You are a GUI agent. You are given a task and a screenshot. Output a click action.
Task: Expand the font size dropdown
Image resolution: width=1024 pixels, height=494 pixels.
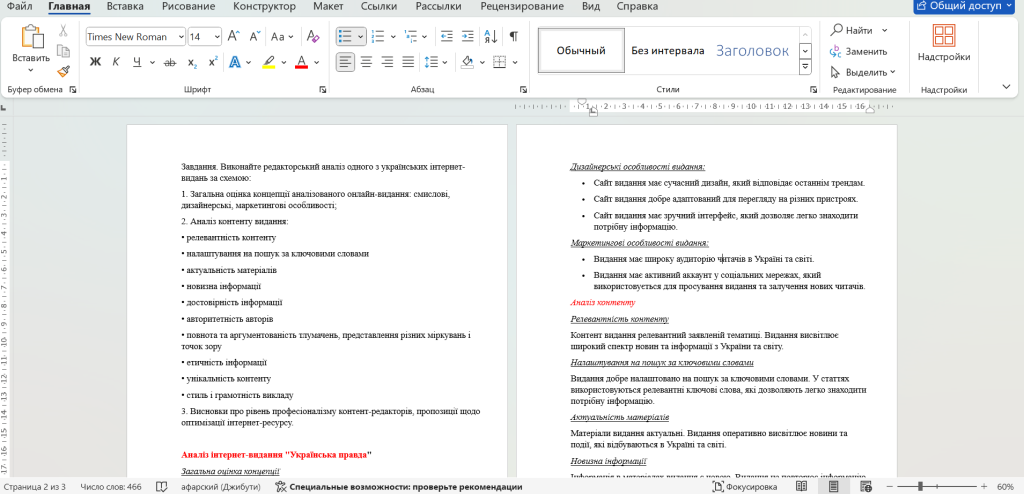pyautogui.click(x=217, y=37)
